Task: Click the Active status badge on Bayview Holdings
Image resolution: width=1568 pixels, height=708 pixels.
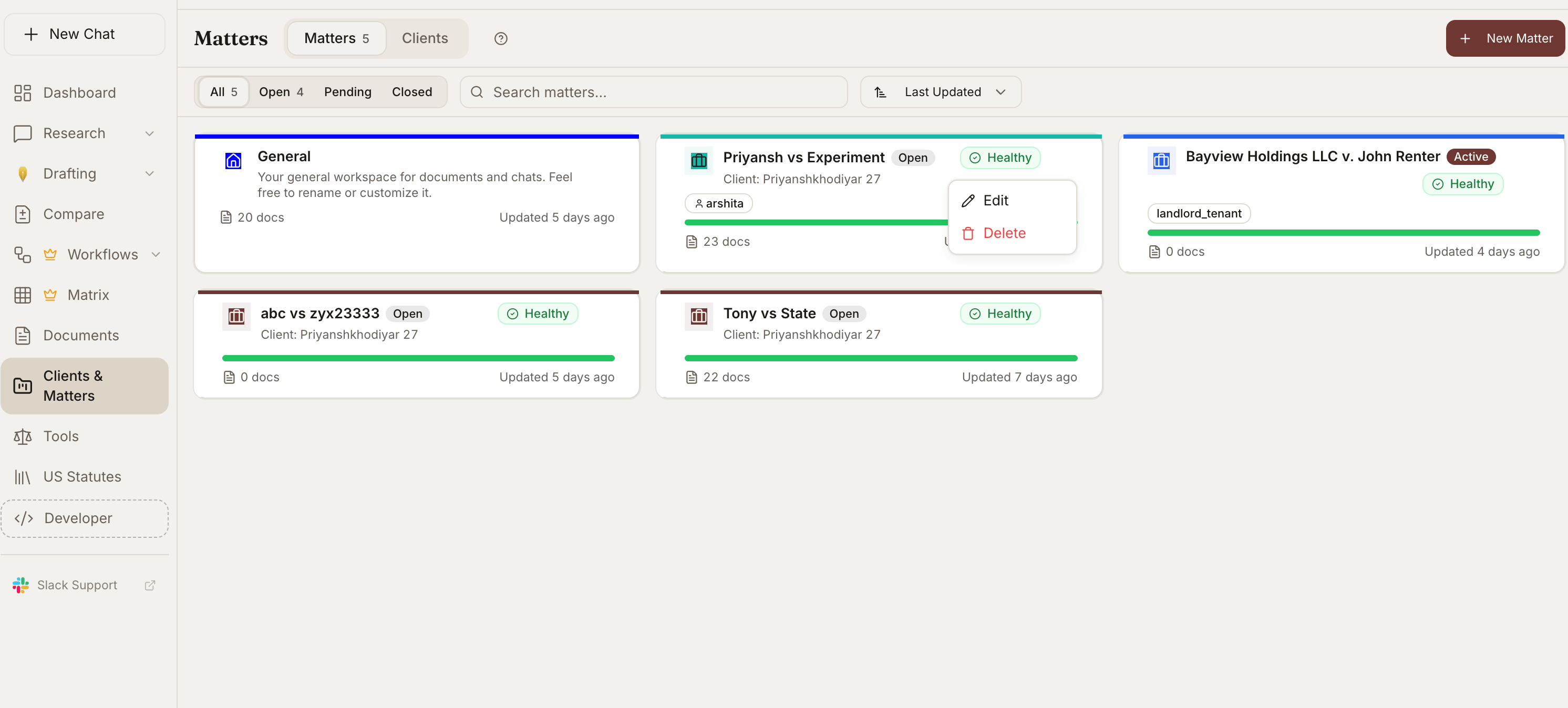Action: tap(1471, 157)
